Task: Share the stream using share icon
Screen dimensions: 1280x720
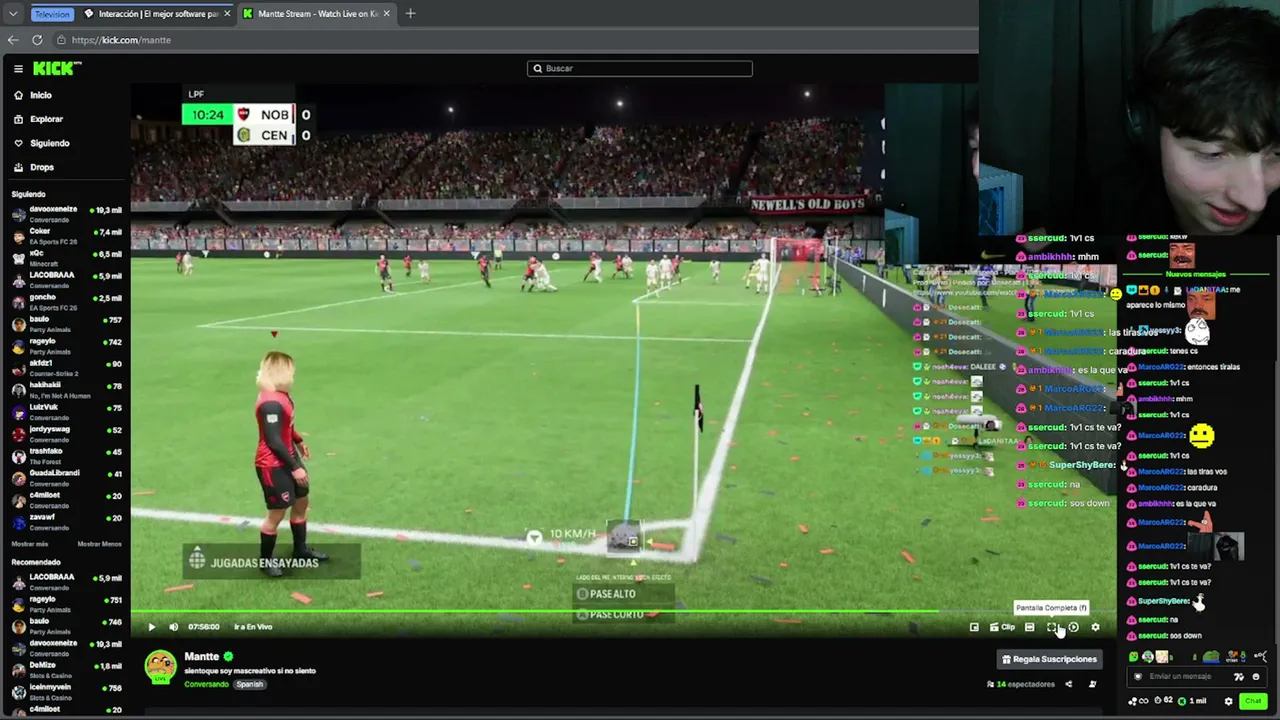Action: pyautogui.click(x=1068, y=684)
